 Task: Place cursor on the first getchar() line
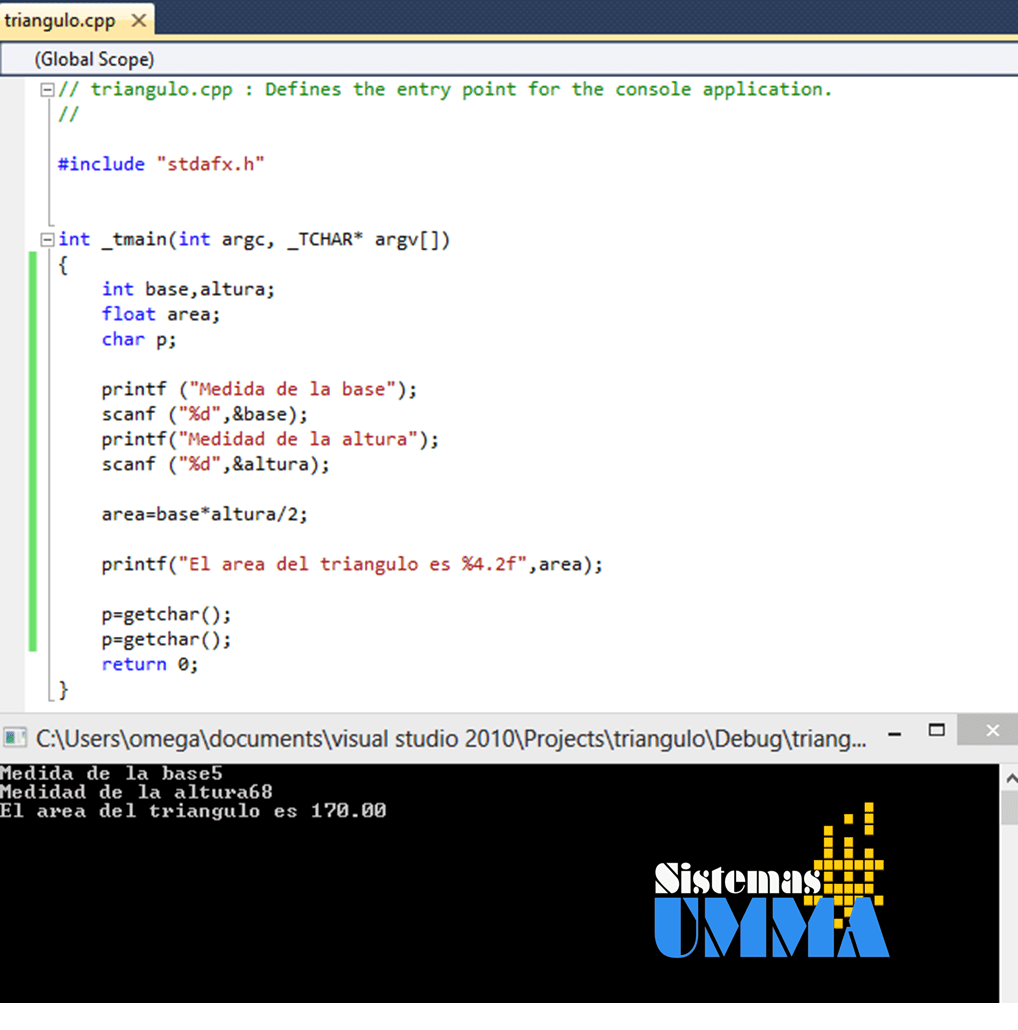tap(166, 615)
